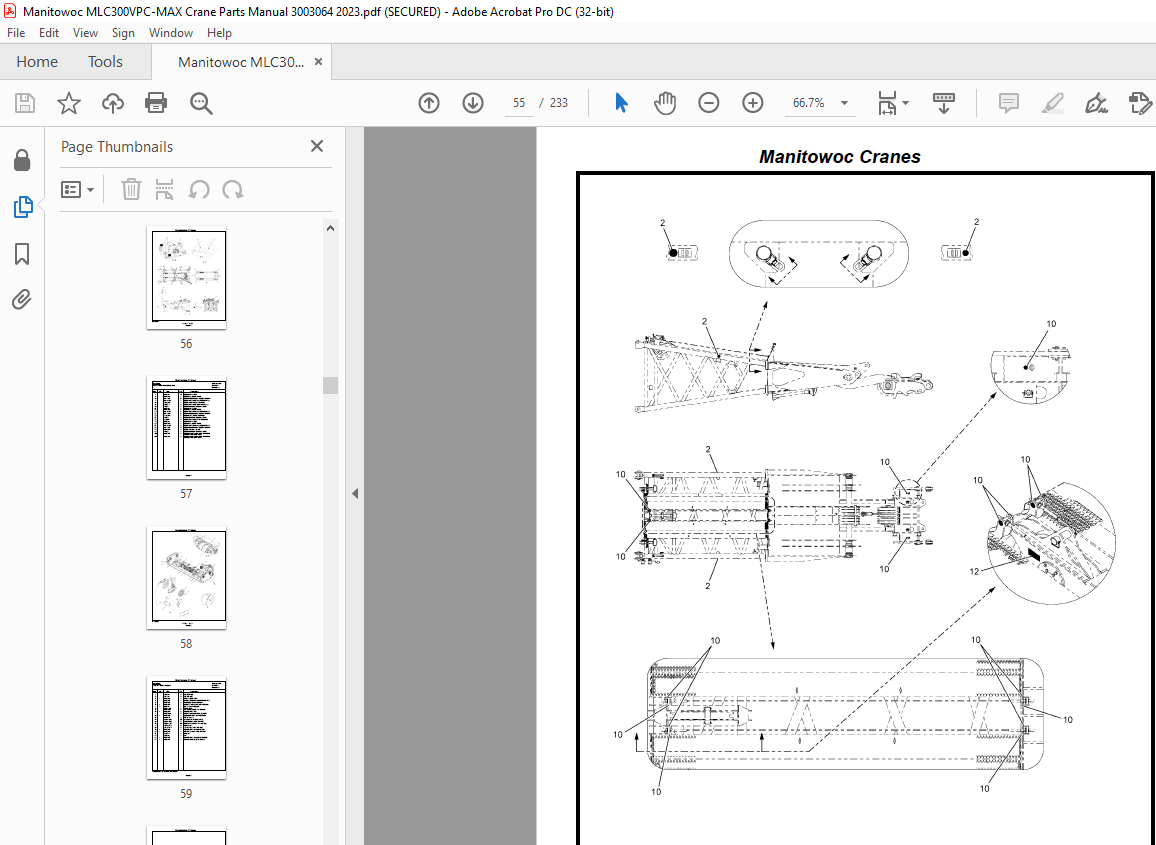This screenshot has height=845, width=1156.
Task: Open the File menu
Action: (16, 32)
